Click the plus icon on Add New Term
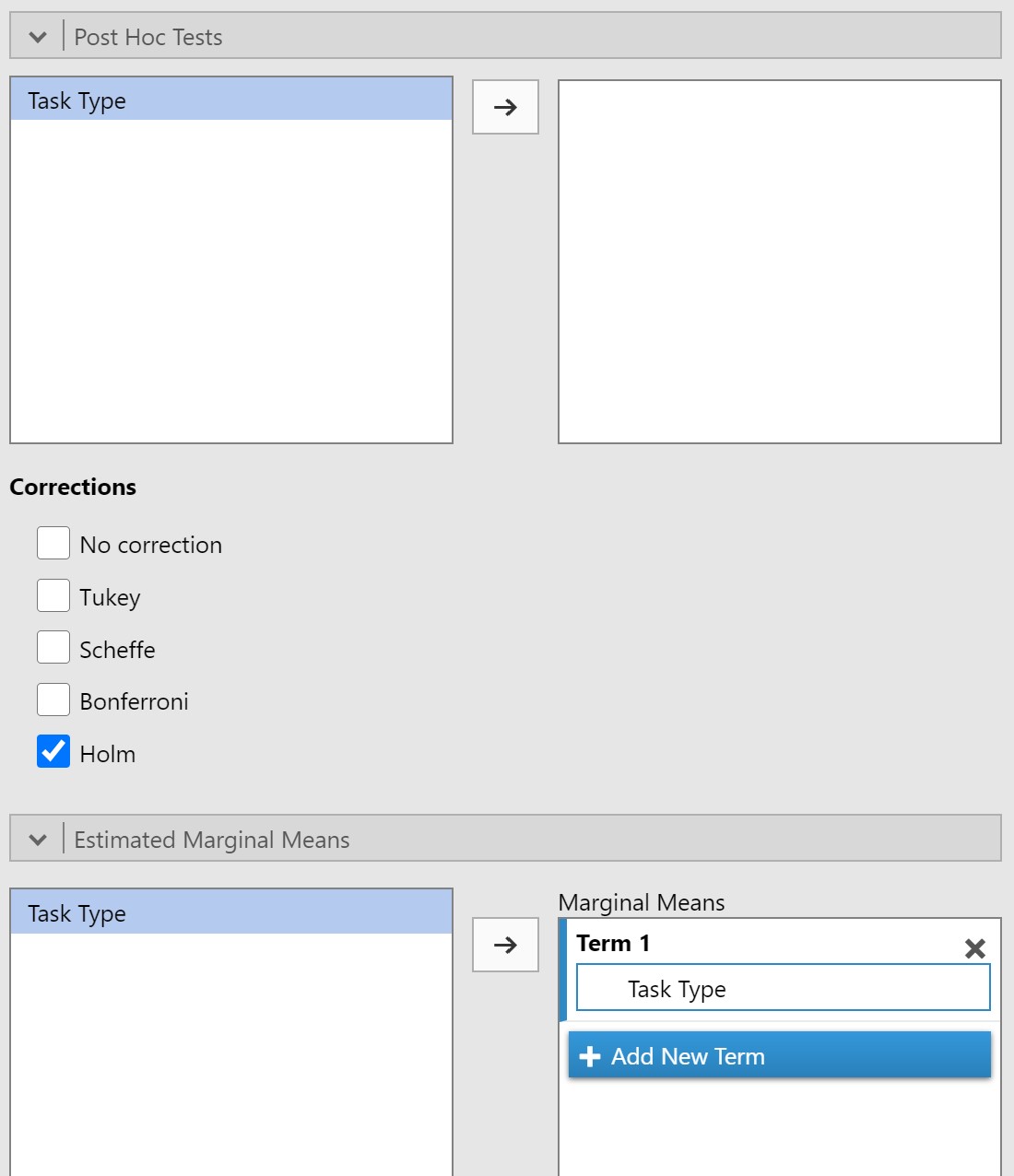Viewport: 1014px width, 1176px height. tap(590, 1056)
